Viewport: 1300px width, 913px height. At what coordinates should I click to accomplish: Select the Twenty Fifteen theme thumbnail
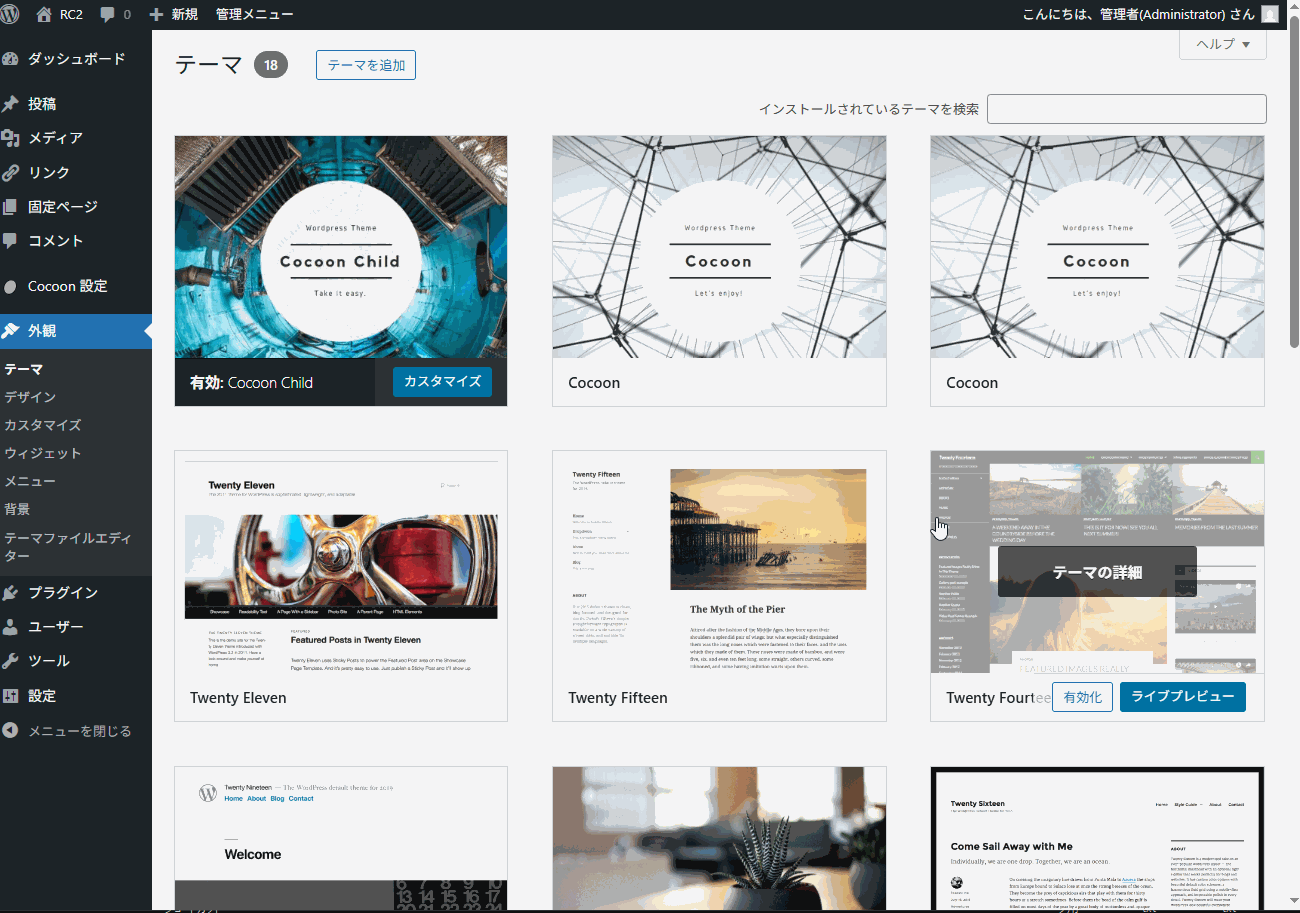719,562
